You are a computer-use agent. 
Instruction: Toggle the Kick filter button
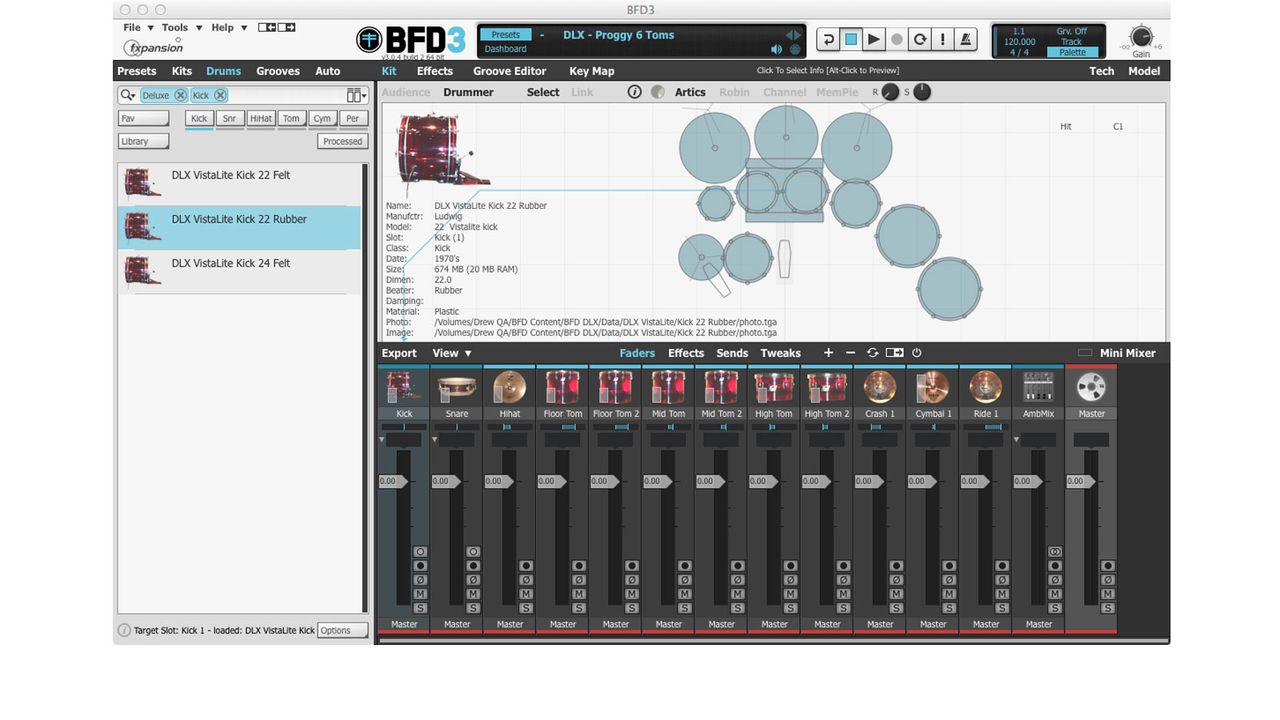[199, 118]
